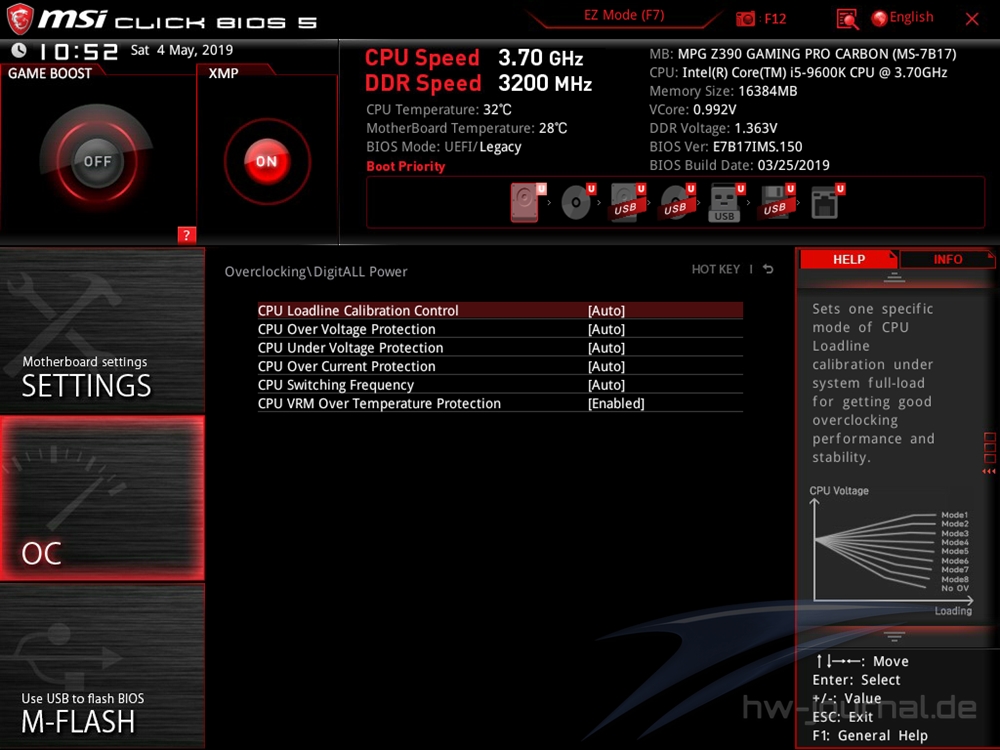Open Game Boost question mark help
1000x750 pixels.
(x=186, y=235)
